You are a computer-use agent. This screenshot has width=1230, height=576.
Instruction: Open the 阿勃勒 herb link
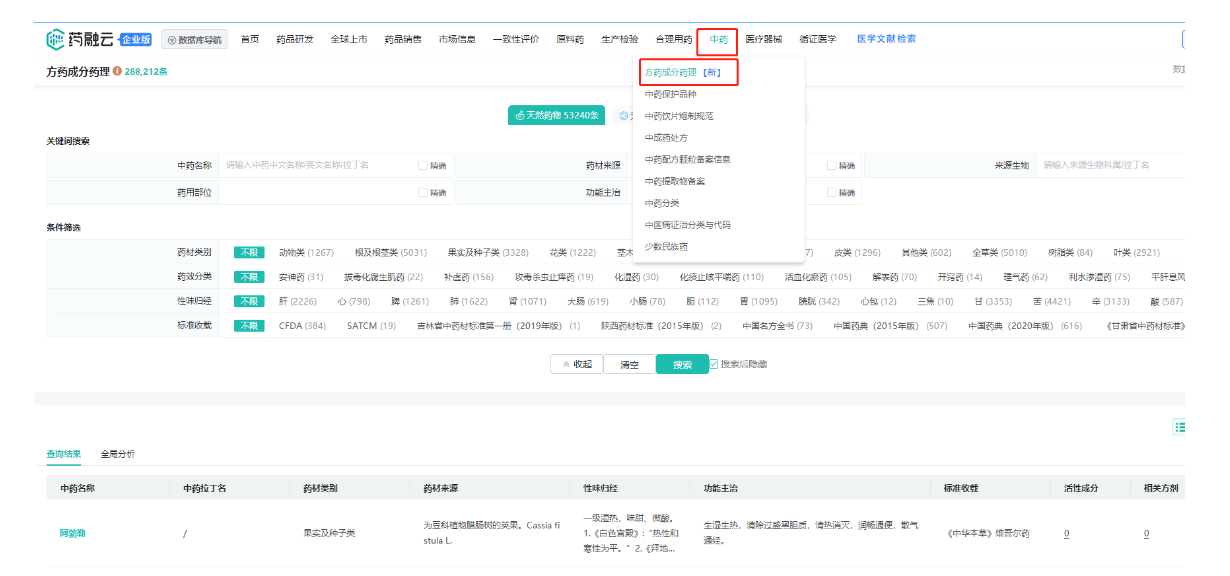(72, 533)
